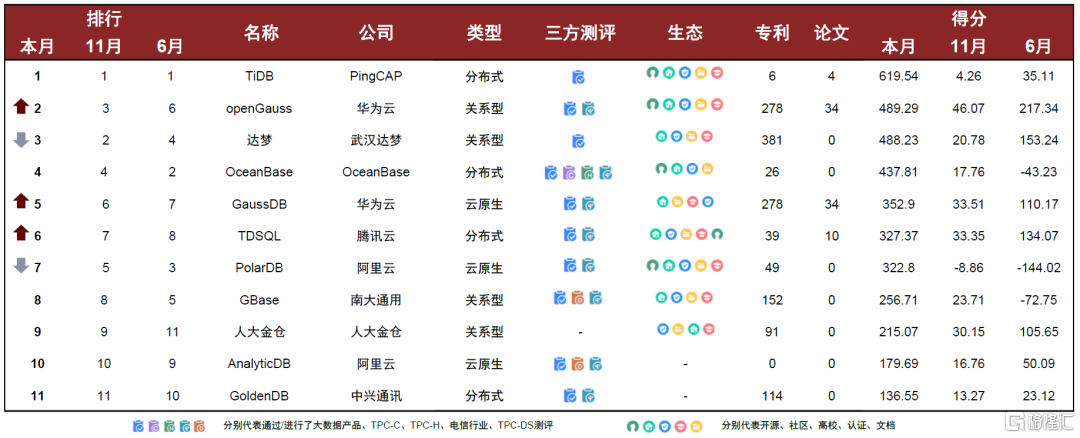
Task: Click the legend text 分别代表开源、社区、高校、认证、文档
Action: 809,426
